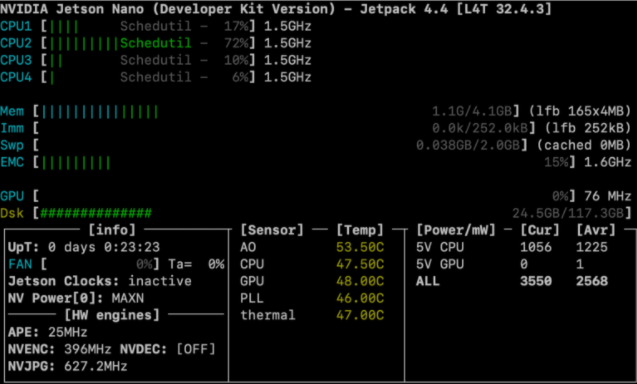Click the EMC '15%' value
Screen dimensions: 637x384
pos(556,163)
